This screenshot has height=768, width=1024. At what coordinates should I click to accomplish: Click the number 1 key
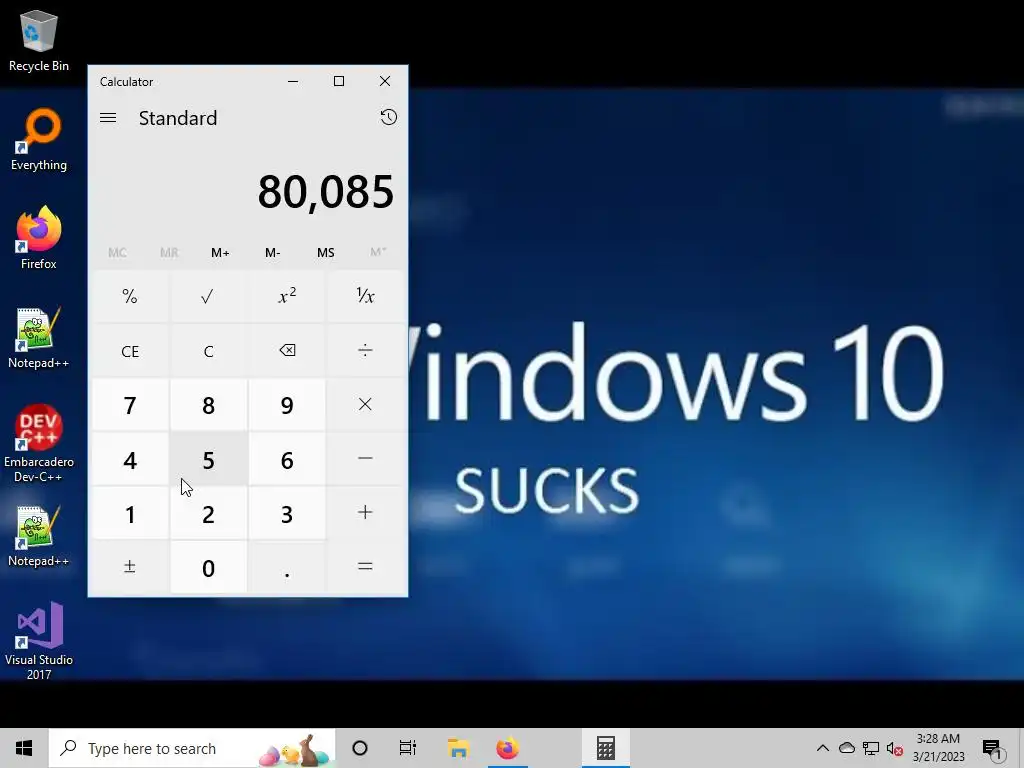(130, 513)
